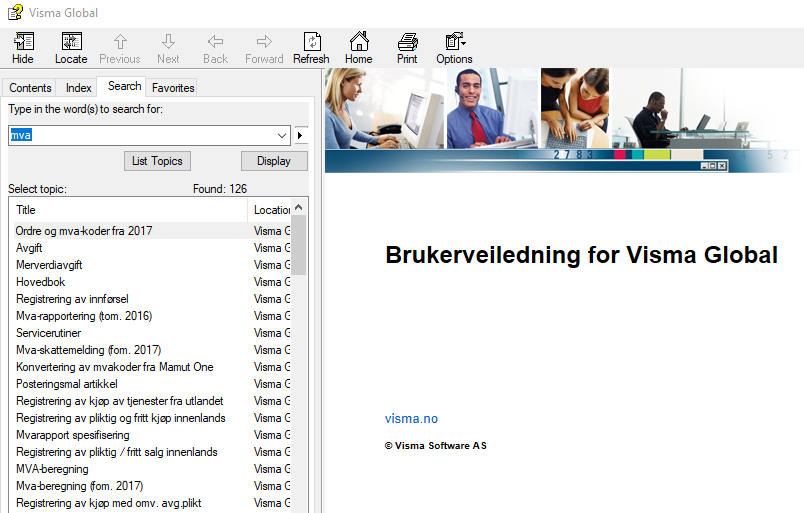Viewport: 804px width, 513px height.
Task: Open the visma.no link
Action: [411, 419]
